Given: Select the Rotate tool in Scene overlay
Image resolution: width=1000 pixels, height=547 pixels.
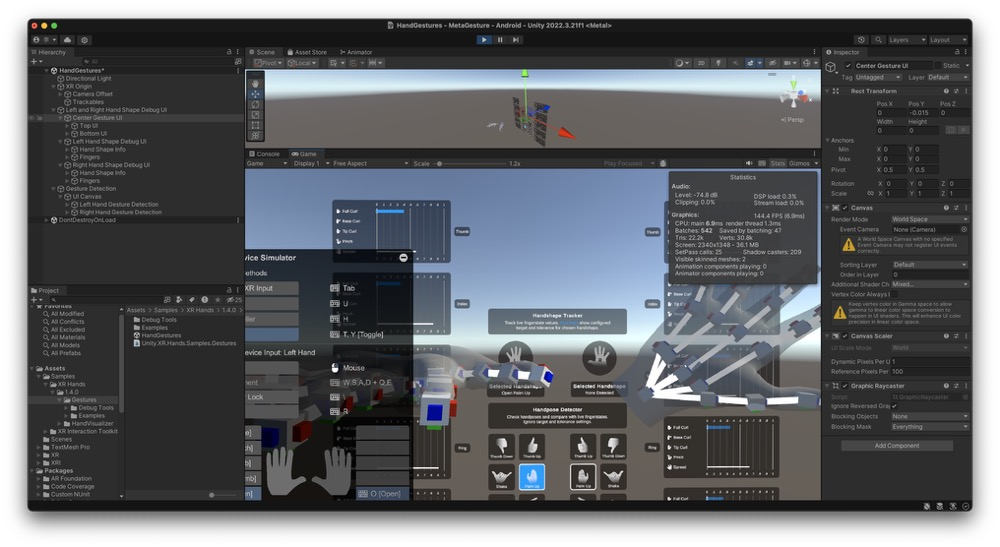Looking at the screenshot, I should pos(255,104).
